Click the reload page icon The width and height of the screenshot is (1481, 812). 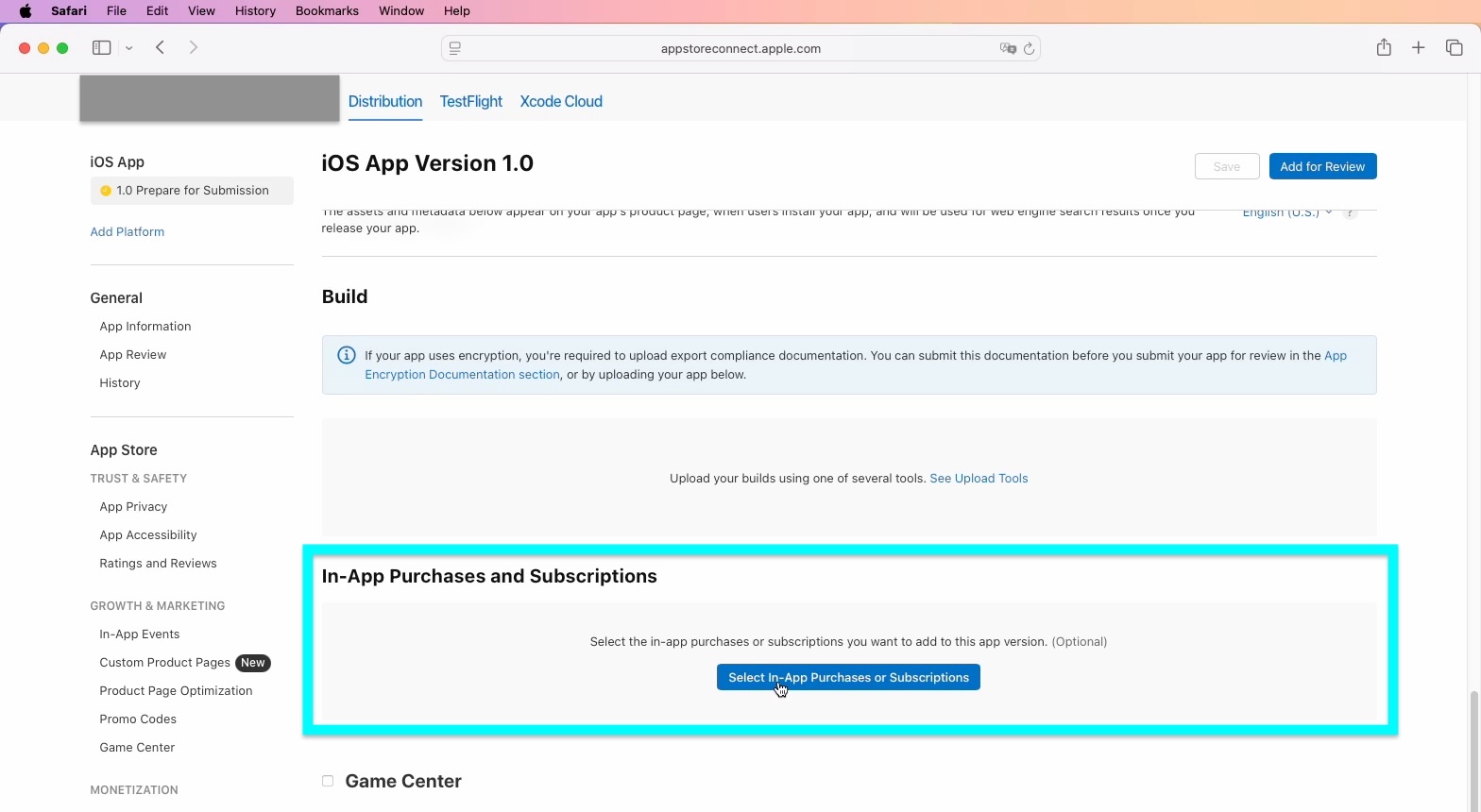(1029, 49)
